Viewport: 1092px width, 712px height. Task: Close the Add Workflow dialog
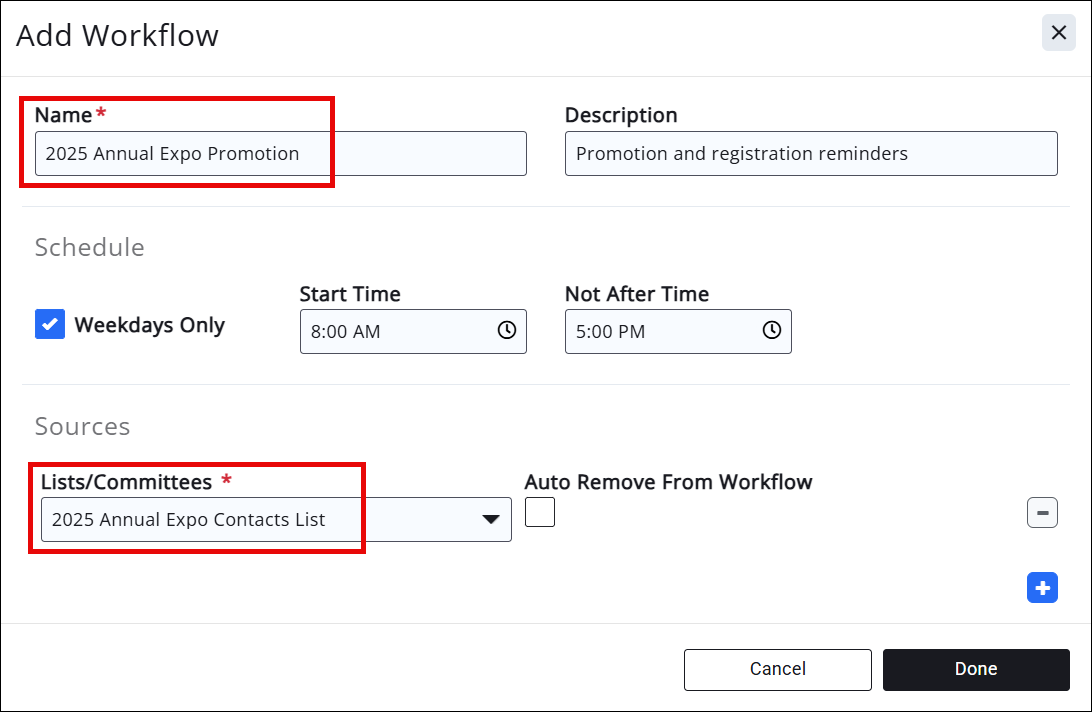pos(1059,33)
